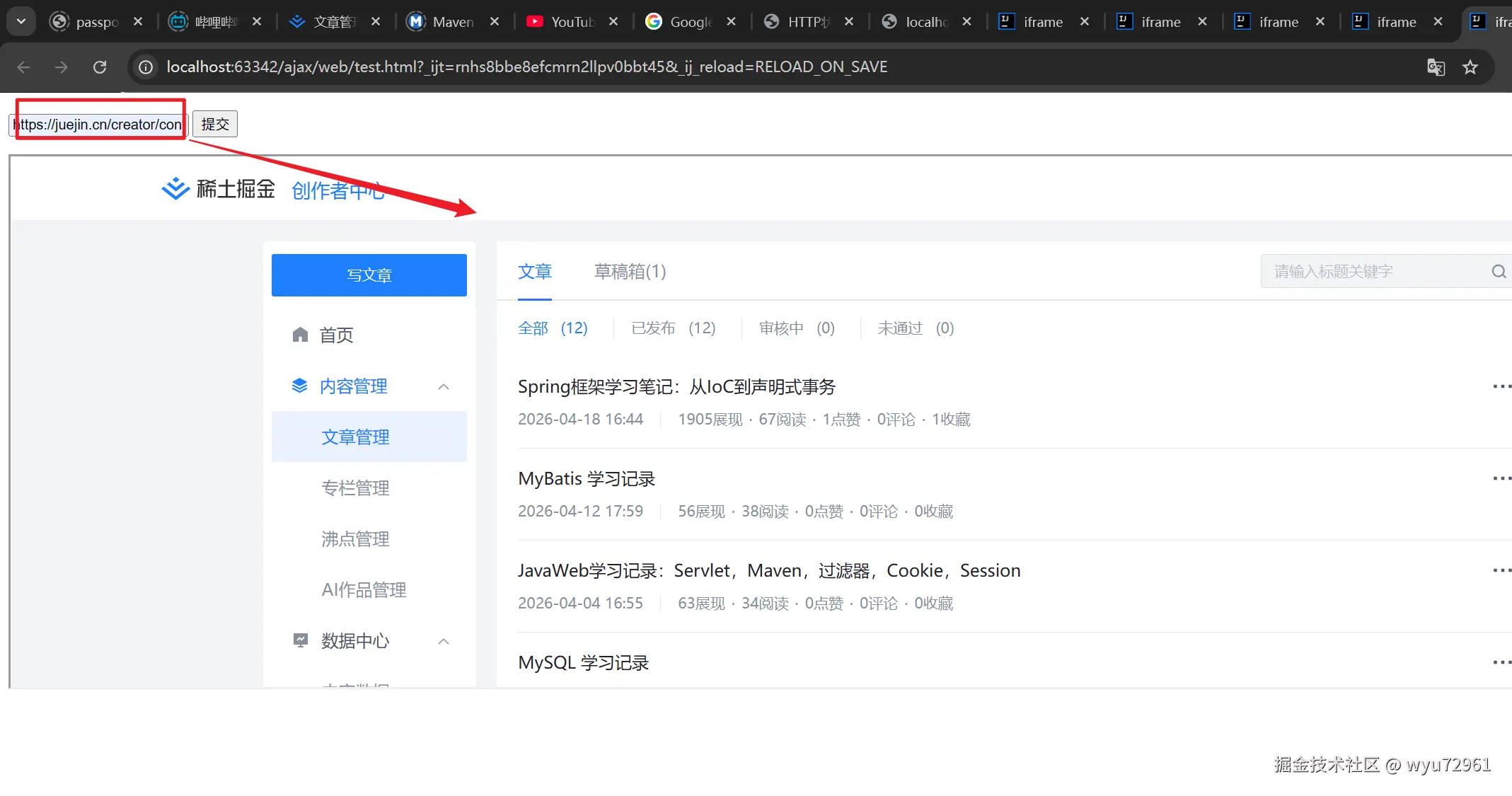Open the three-dot menu for Spring article
This screenshot has height=796, width=1512.
click(x=1501, y=386)
